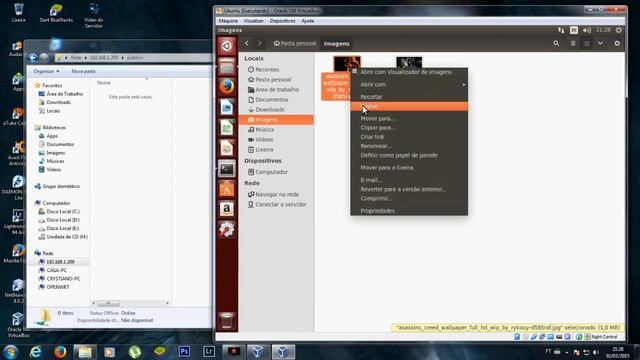Image resolution: width=640 pixels, height=360 pixels.
Task: Open Nautilus view options down arrow
Action: point(600,43)
